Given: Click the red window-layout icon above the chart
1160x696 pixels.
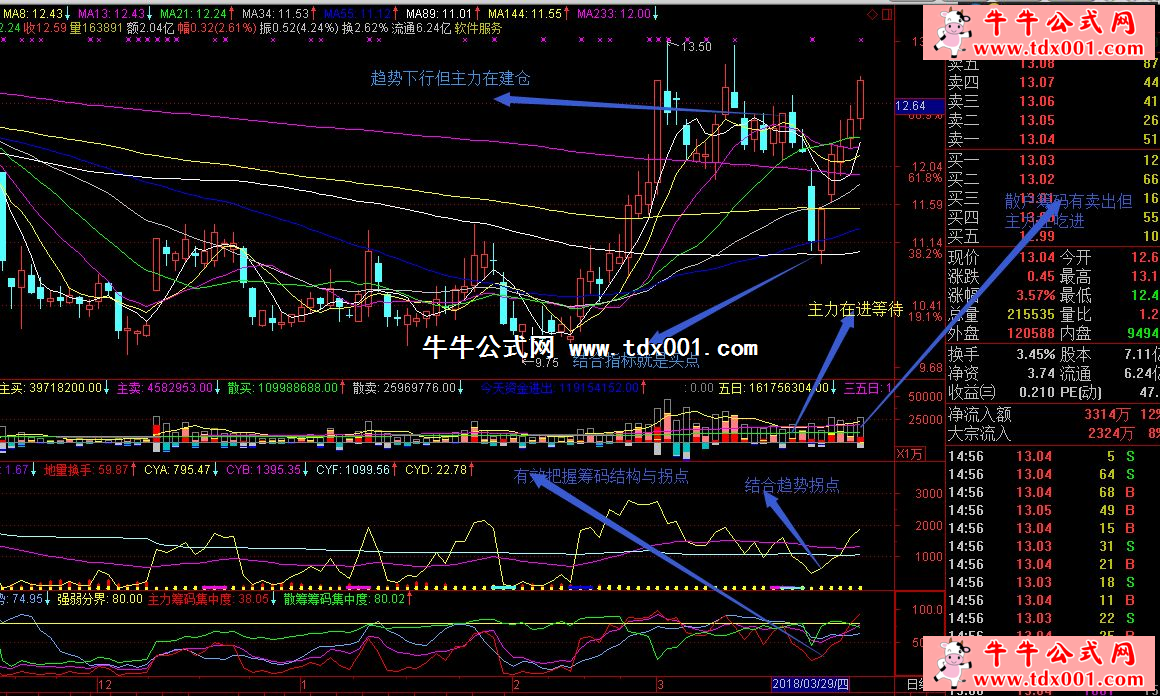Looking at the screenshot, I should [887, 14].
